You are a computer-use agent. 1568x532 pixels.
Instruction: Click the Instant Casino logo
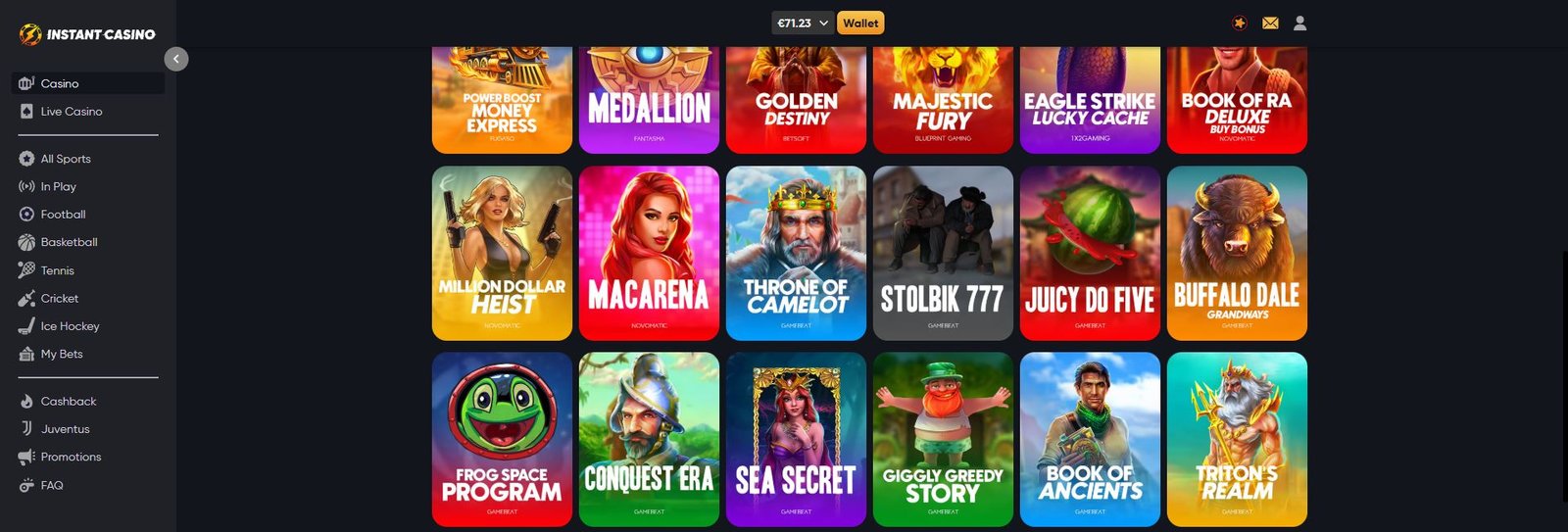[x=87, y=34]
